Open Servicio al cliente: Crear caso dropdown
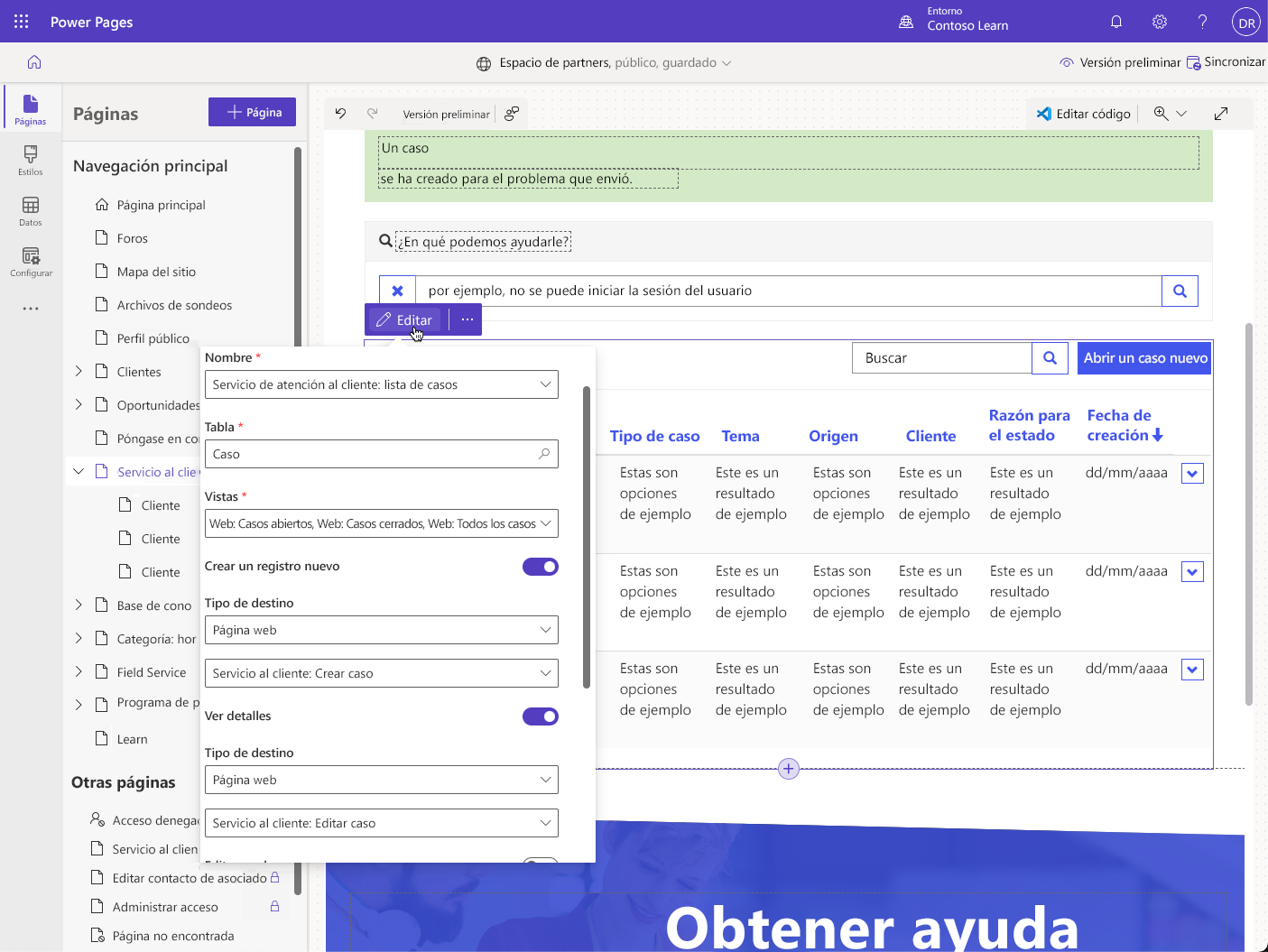 (x=382, y=673)
